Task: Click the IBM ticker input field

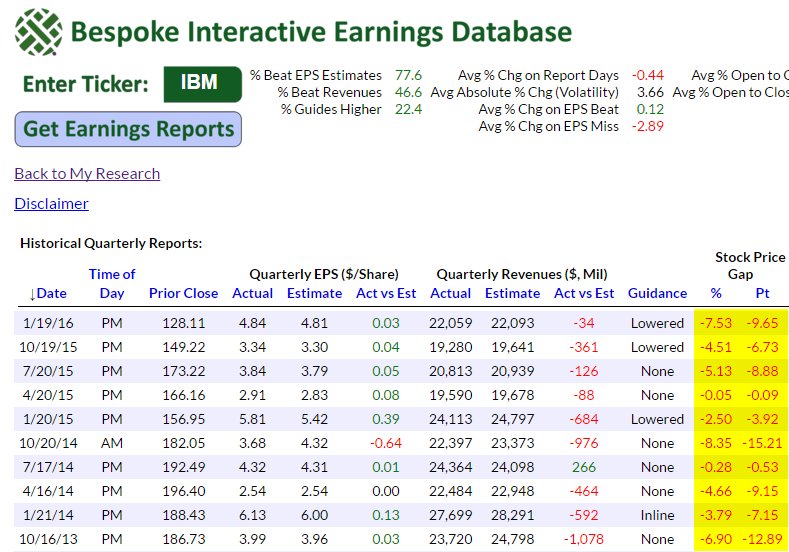Action: tap(202, 84)
